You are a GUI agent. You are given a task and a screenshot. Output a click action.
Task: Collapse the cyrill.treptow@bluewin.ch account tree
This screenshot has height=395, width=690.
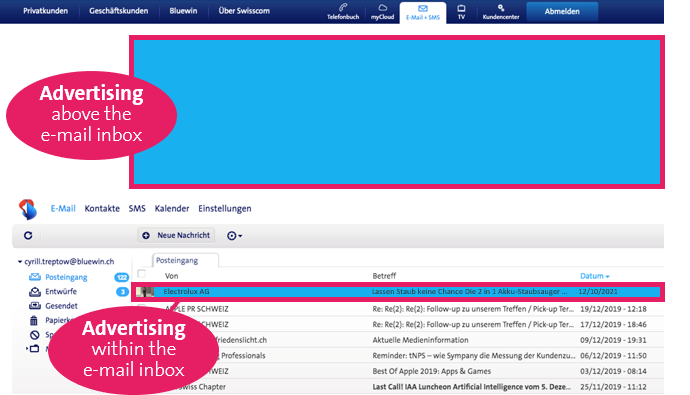(x=20, y=262)
